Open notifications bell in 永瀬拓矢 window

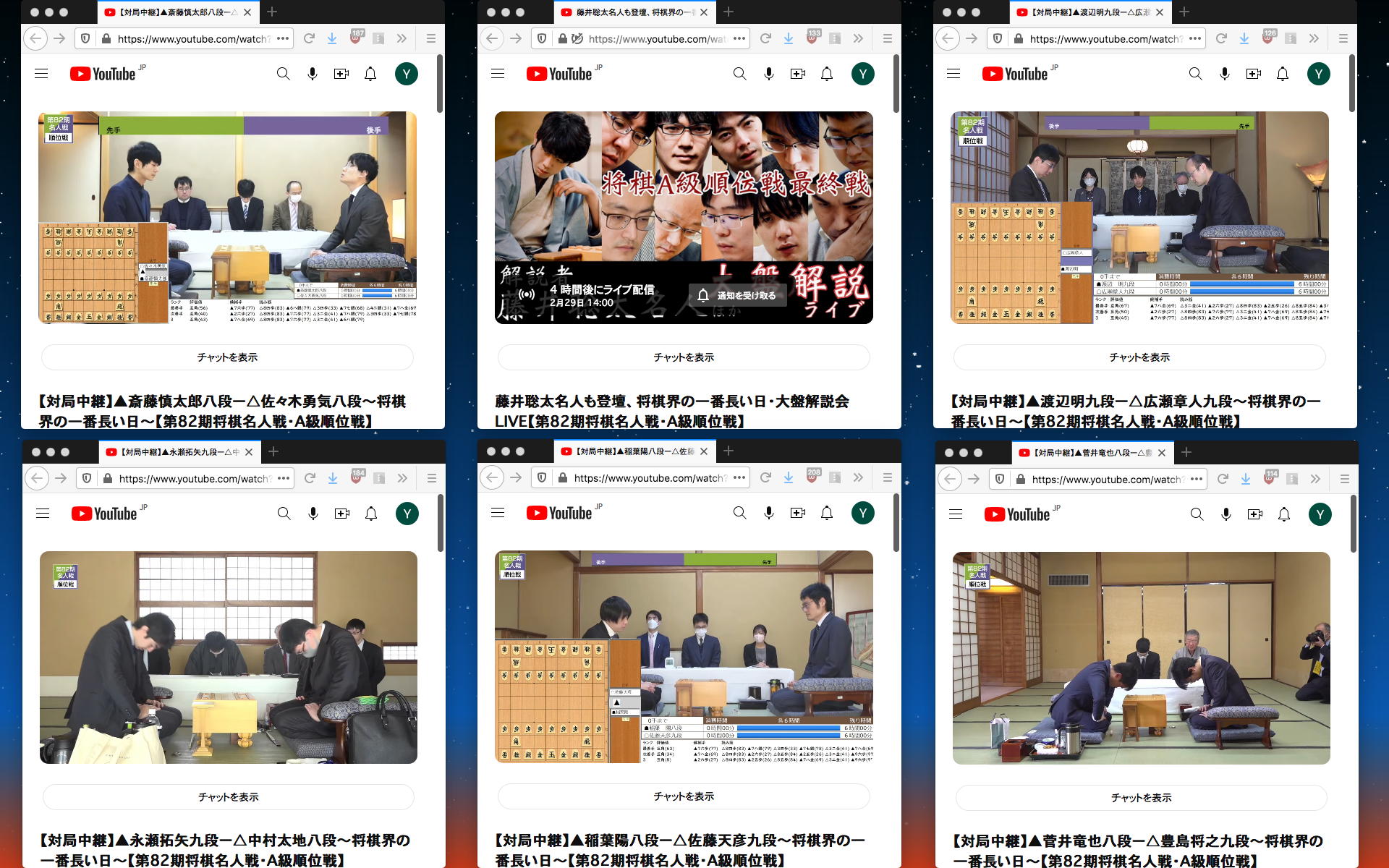click(x=371, y=514)
